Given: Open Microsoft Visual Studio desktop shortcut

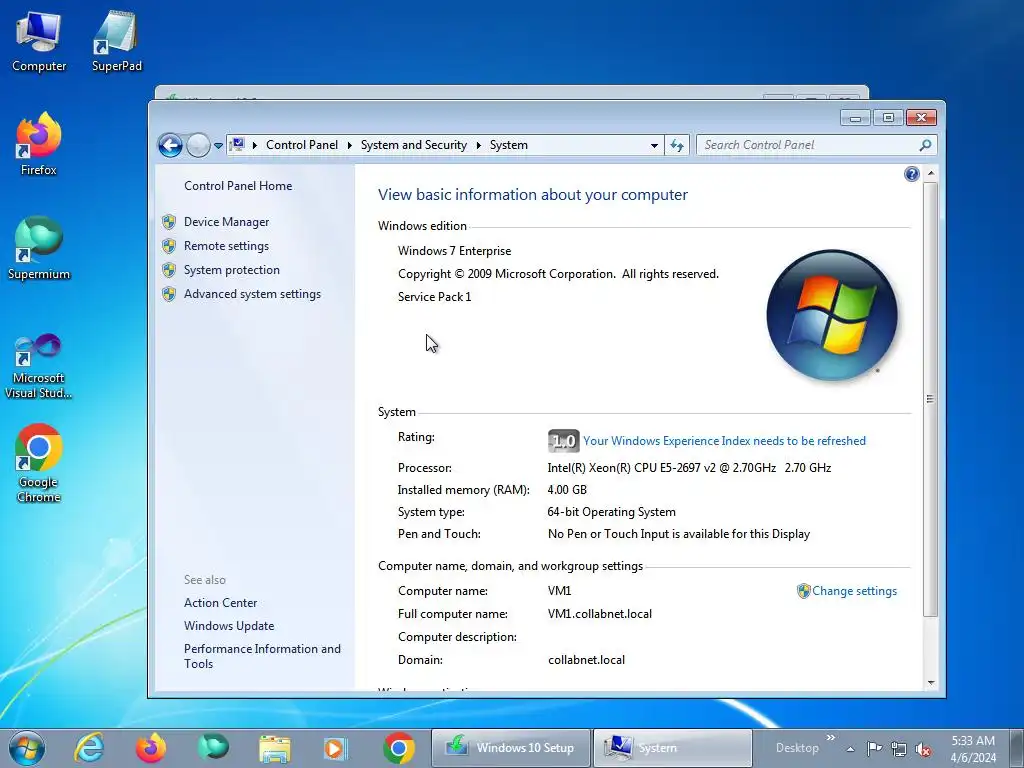Looking at the screenshot, I should [x=39, y=366].
